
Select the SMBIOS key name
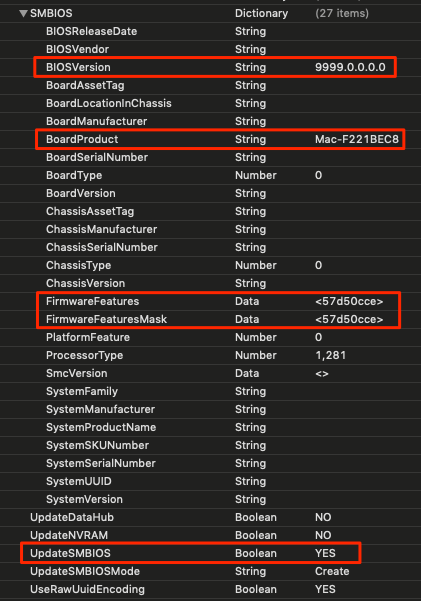(51, 13)
